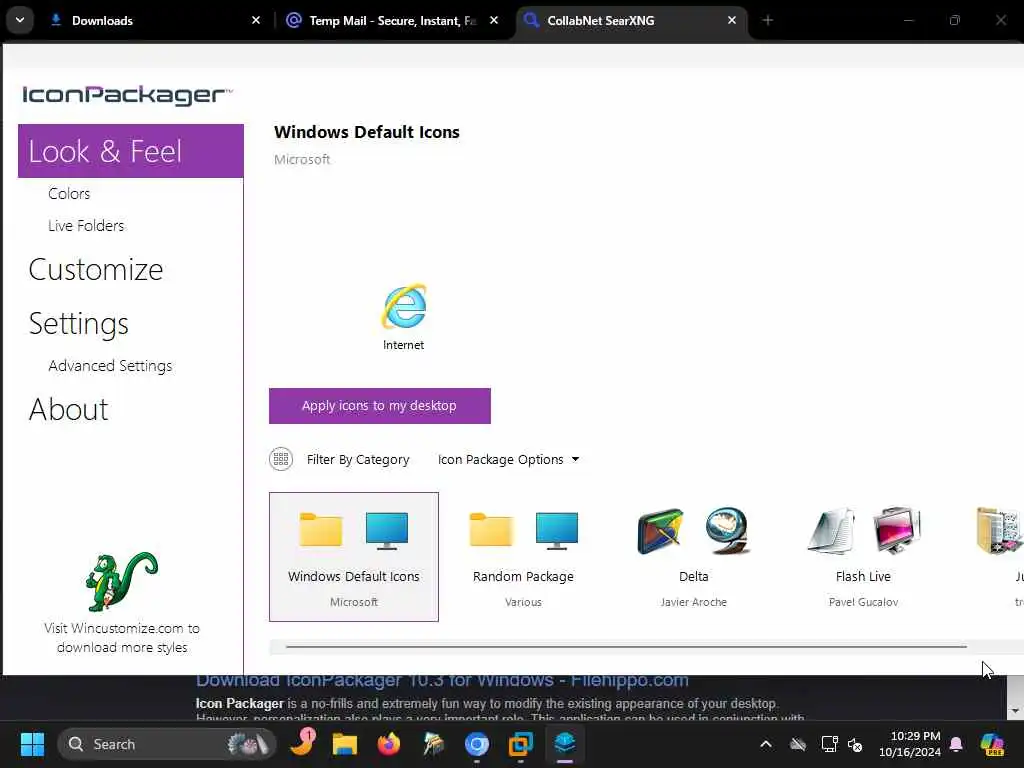The width and height of the screenshot is (1024, 768).
Task: Select the Random Package thumbnail
Action: point(523,556)
